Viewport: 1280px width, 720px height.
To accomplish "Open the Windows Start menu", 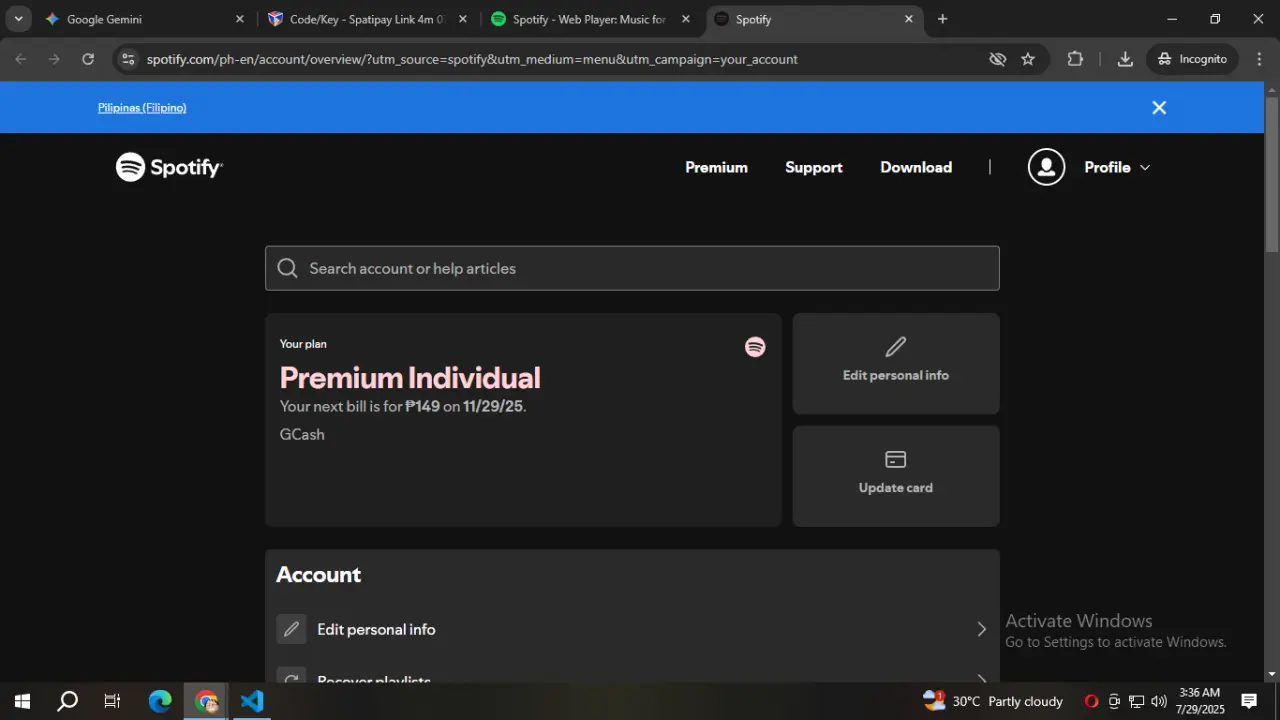I will click(x=22, y=701).
